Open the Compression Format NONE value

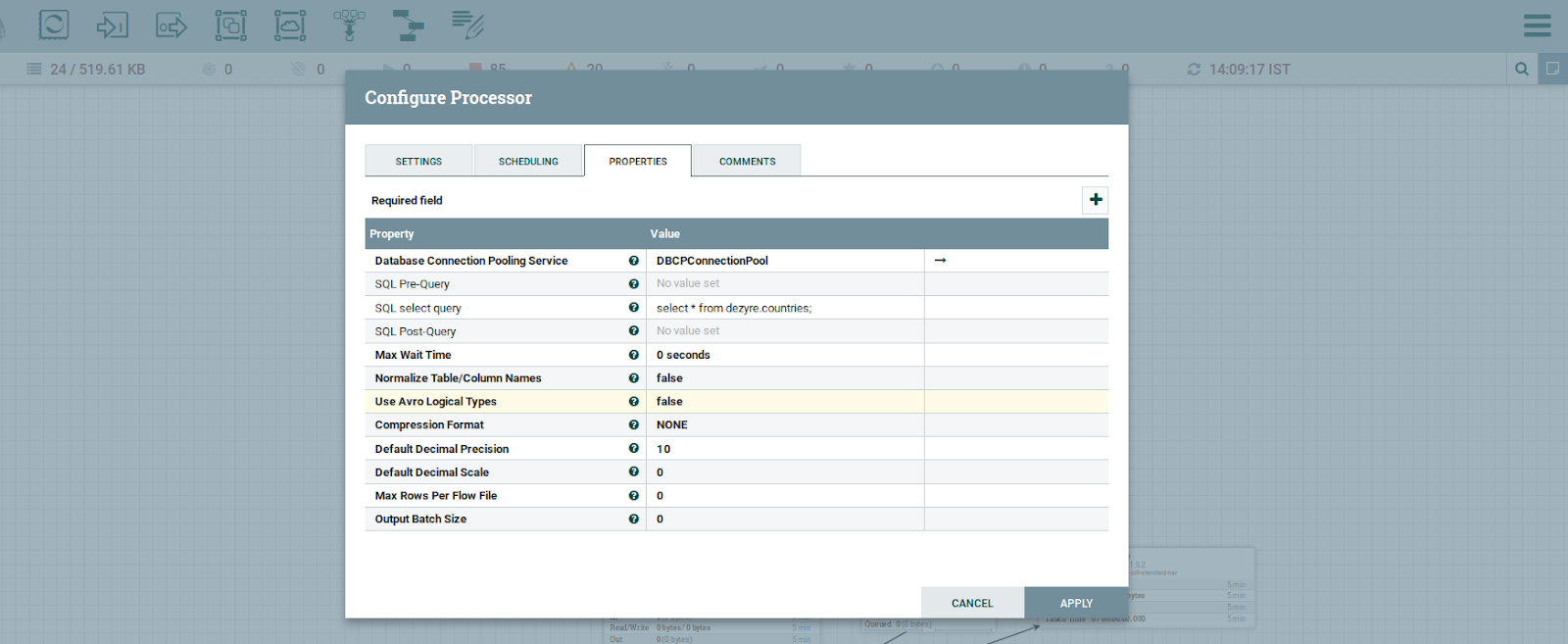[x=784, y=425]
